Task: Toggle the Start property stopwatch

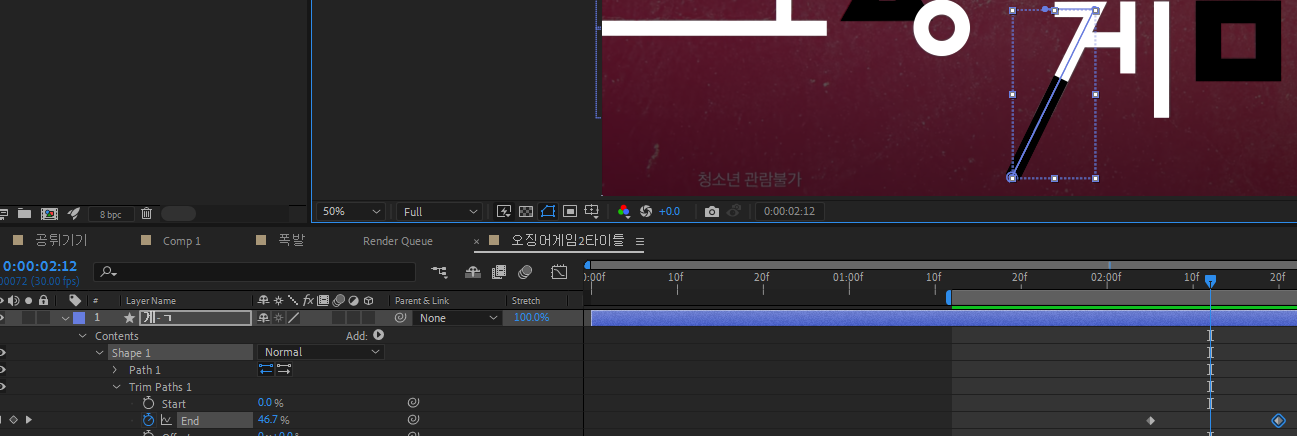Action: [148, 403]
